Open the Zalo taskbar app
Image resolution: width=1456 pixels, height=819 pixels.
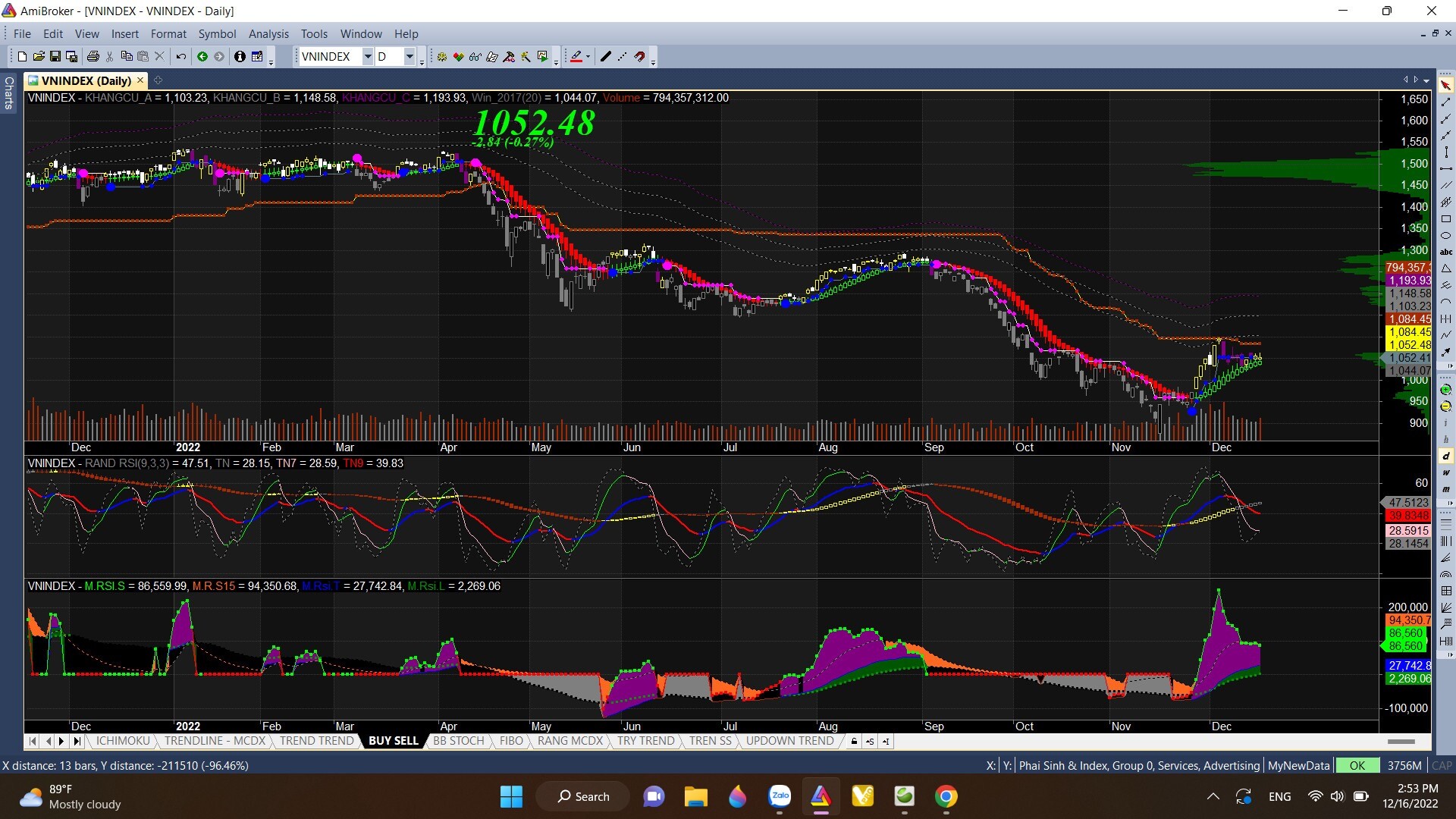780,796
